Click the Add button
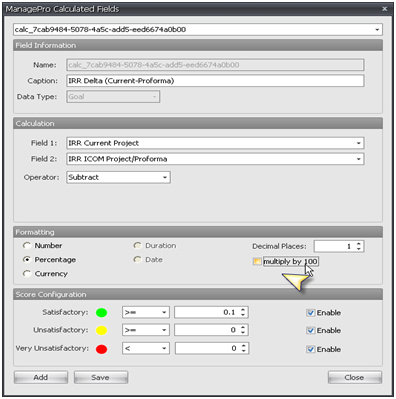 coord(41,377)
